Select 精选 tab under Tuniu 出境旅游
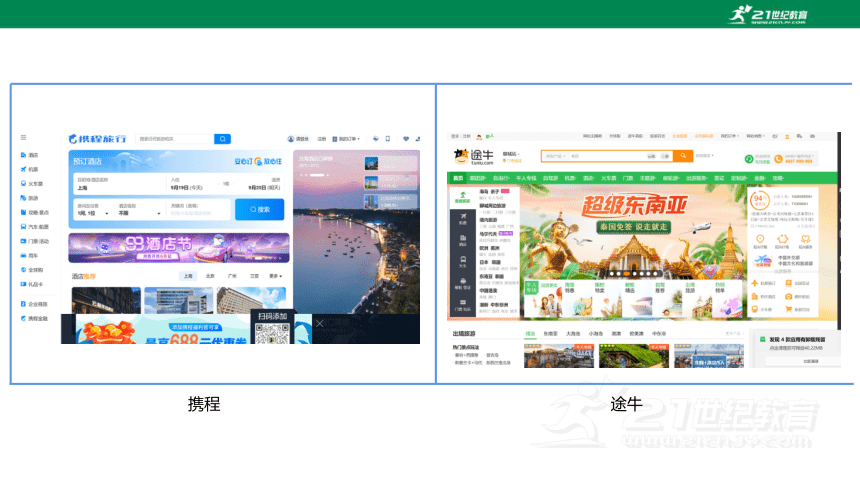The width and height of the screenshot is (860, 484). [530, 334]
